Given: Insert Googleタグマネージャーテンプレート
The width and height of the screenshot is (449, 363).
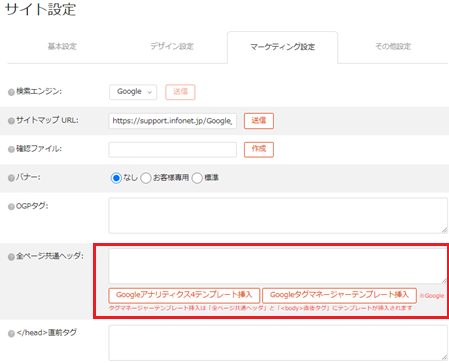Looking at the screenshot, I should [339, 295].
